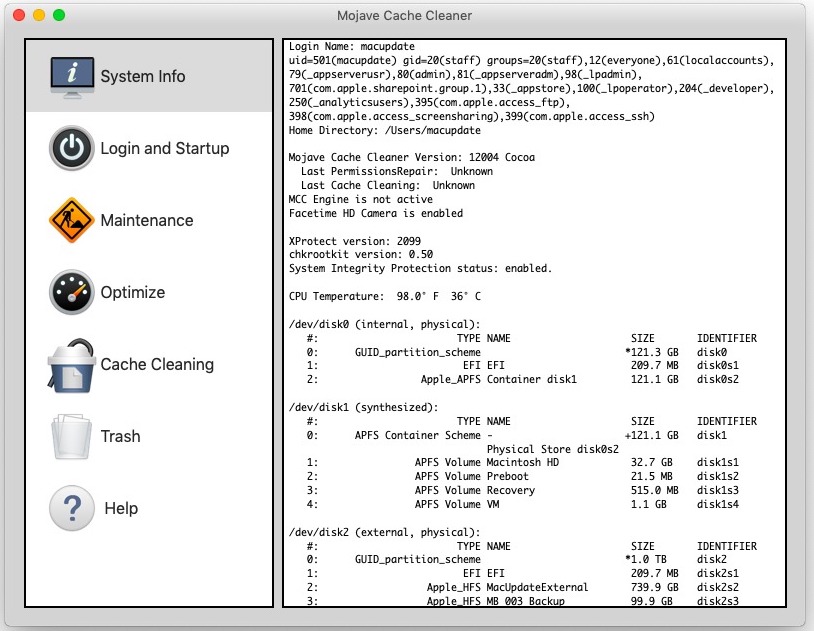Viewport: 814px width, 631px height.
Task: Click the 'Apple_APFS Container disk1' row
Action: click(x=522, y=379)
